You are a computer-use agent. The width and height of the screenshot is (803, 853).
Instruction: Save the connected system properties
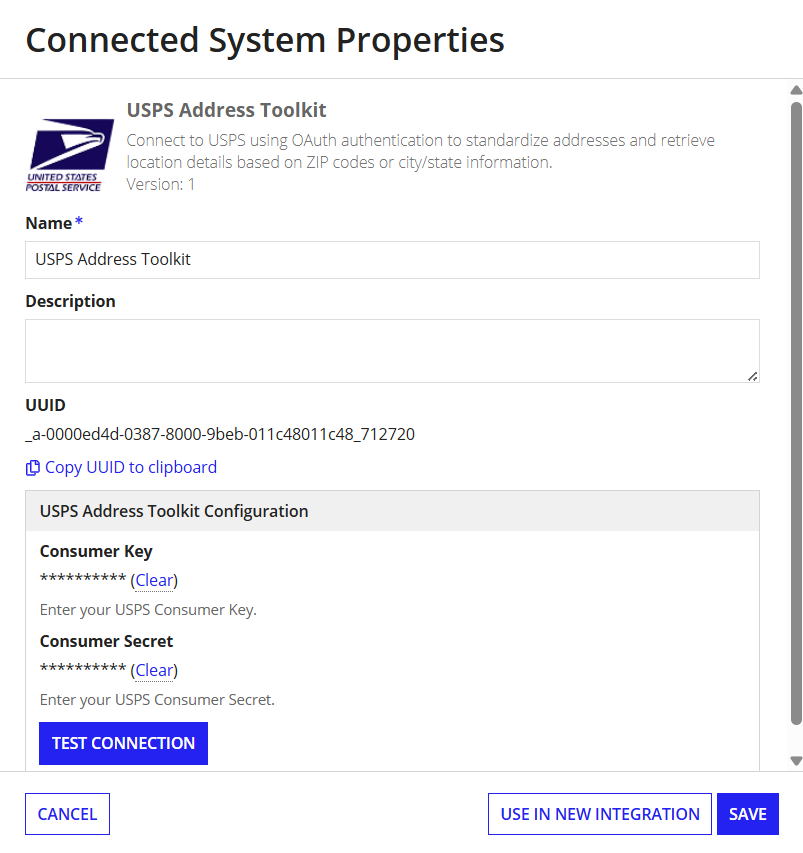[748, 814]
